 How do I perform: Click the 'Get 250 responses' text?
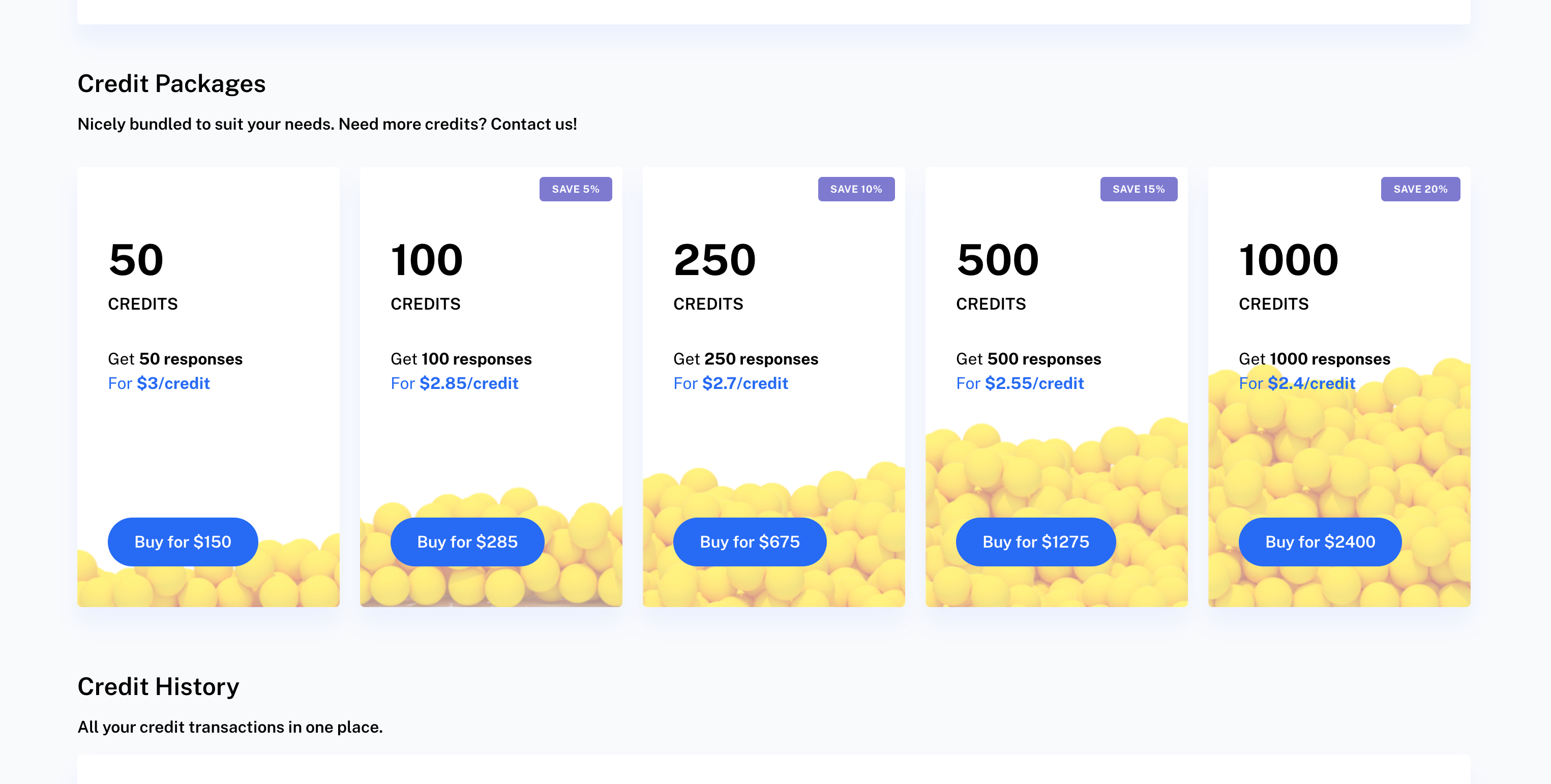tap(745, 359)
